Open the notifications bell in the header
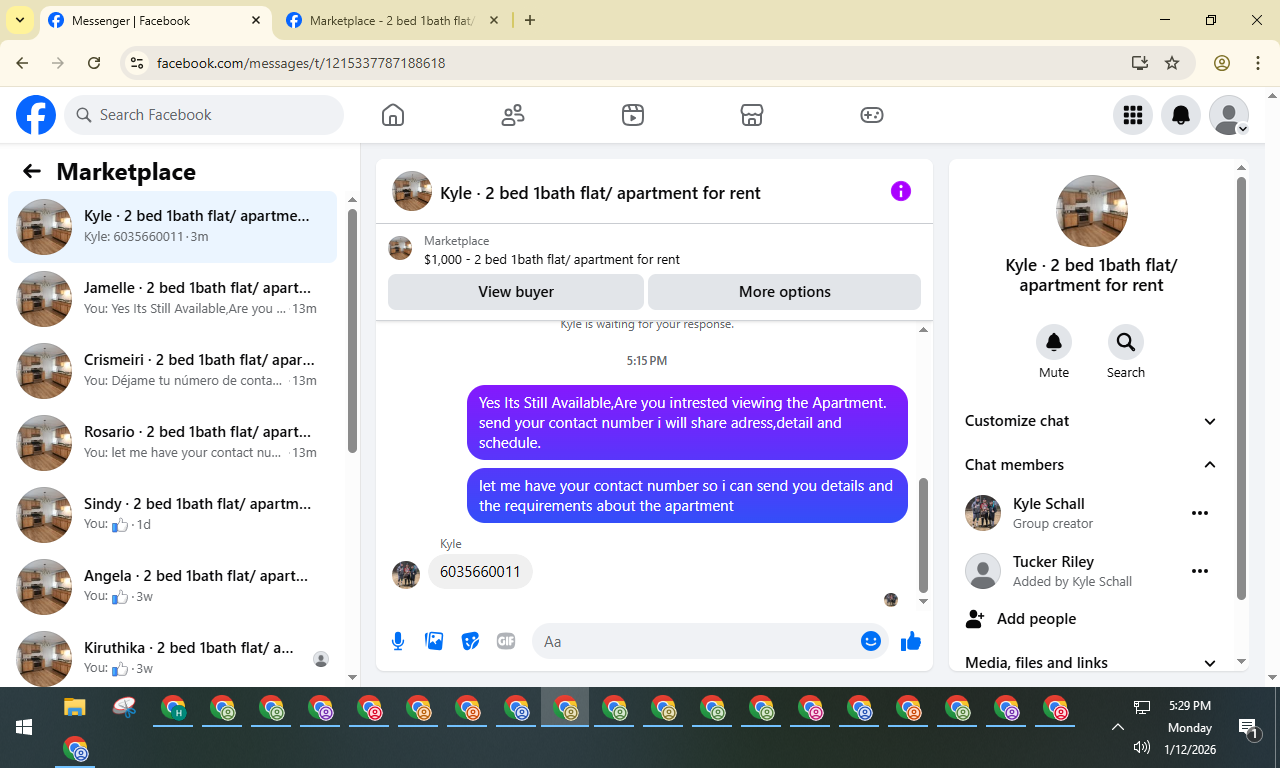The width and height of the screenshot is (1280, 768). coord(1181,115)
